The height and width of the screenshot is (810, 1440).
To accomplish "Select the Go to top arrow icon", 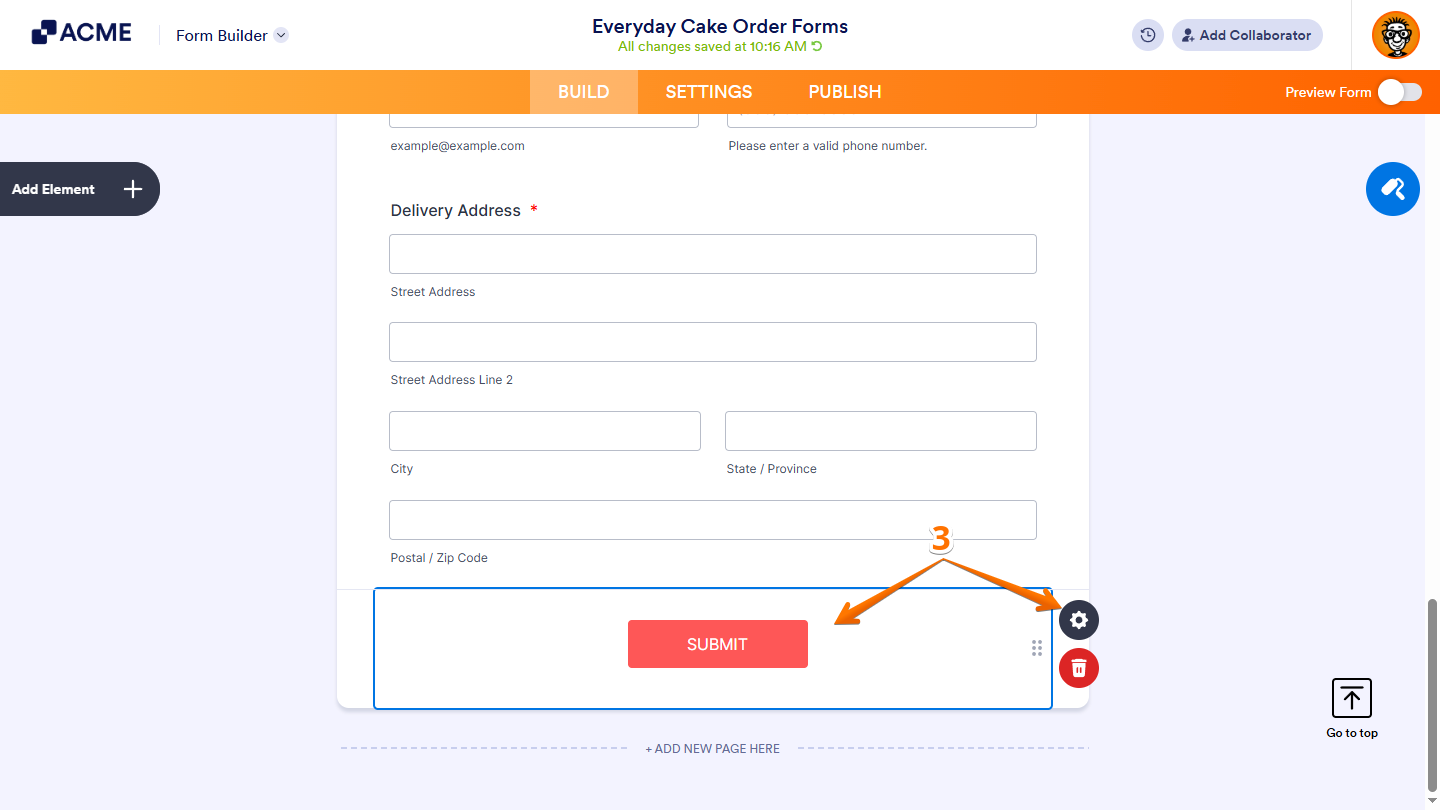I will 1351,698.
